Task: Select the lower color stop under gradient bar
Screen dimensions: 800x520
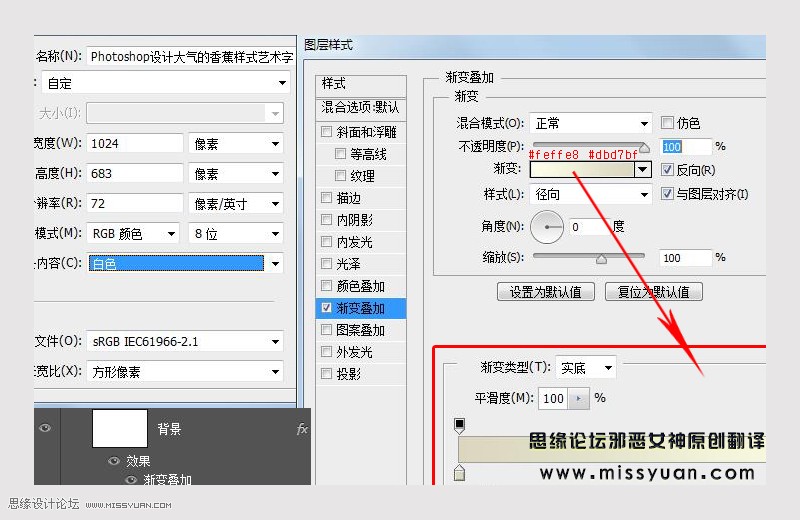Action: point(459,473)
